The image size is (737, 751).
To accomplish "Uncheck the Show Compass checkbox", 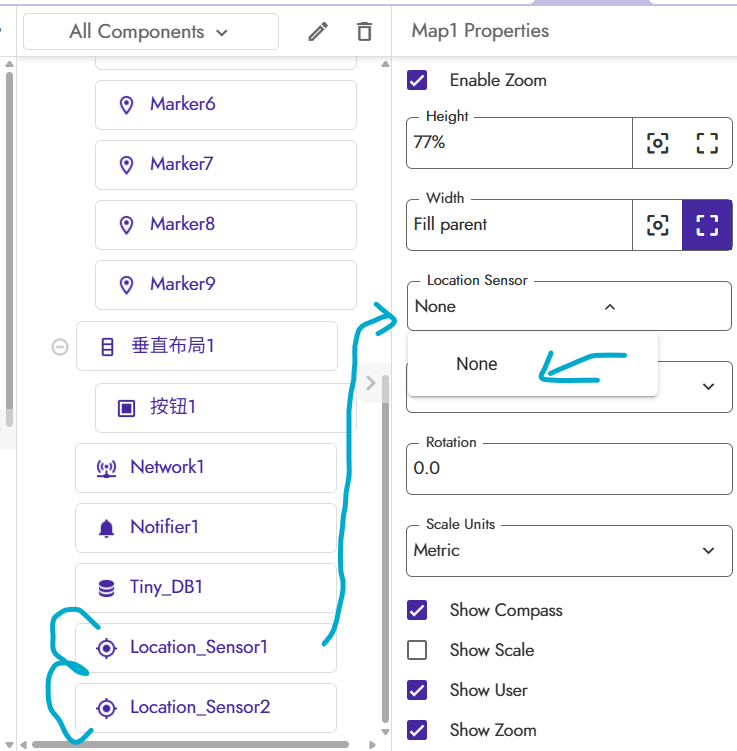I will [x=417, y=610].
